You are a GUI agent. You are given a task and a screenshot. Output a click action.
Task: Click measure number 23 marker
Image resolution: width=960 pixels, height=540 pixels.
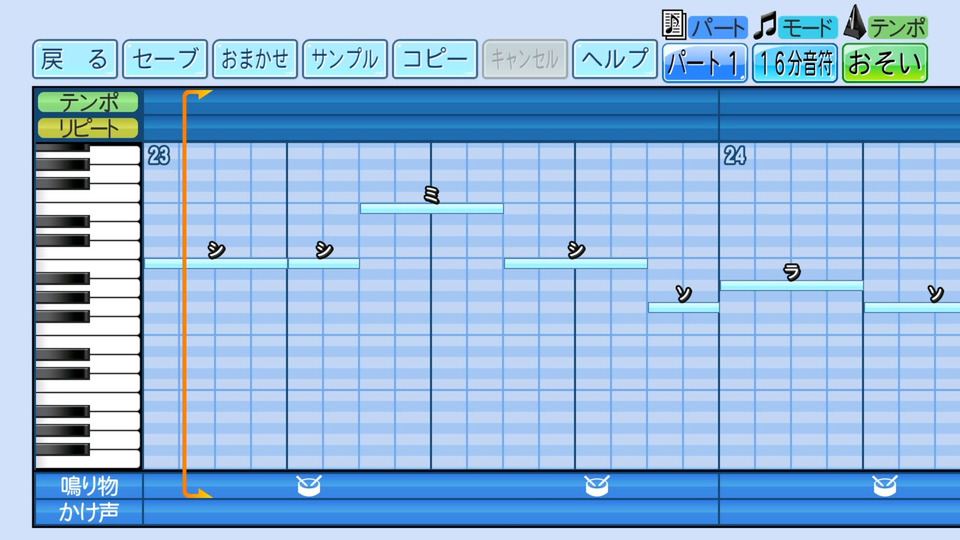(159, 156)
